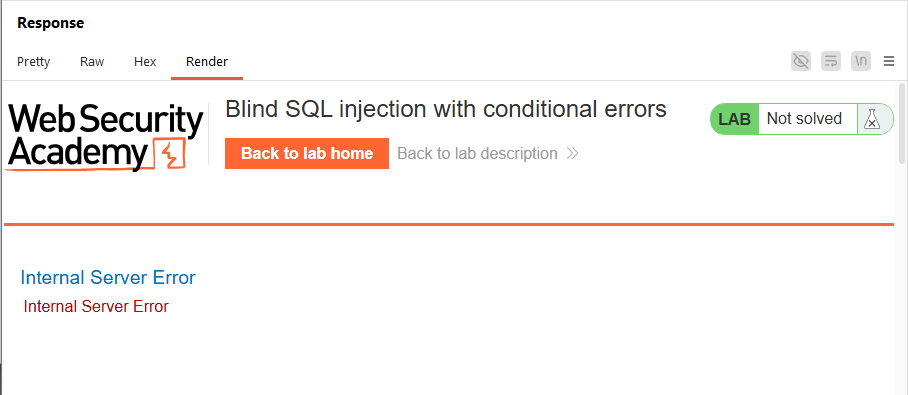The height and width of the screenshot is (395, 908).
Task: Click the Blind SQL injection lab title
Action: 446,109
